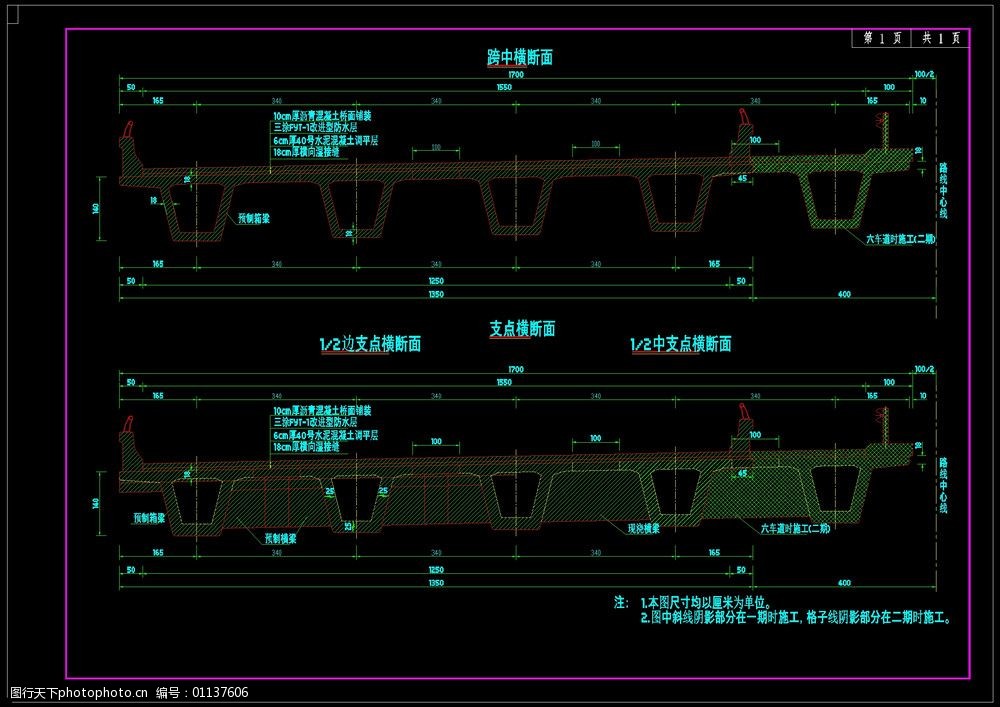This screenshot has height=707, width=1000.
Task: Select the 400 dimension in support section
Action: pyautogui.click(x=843, y=582)
